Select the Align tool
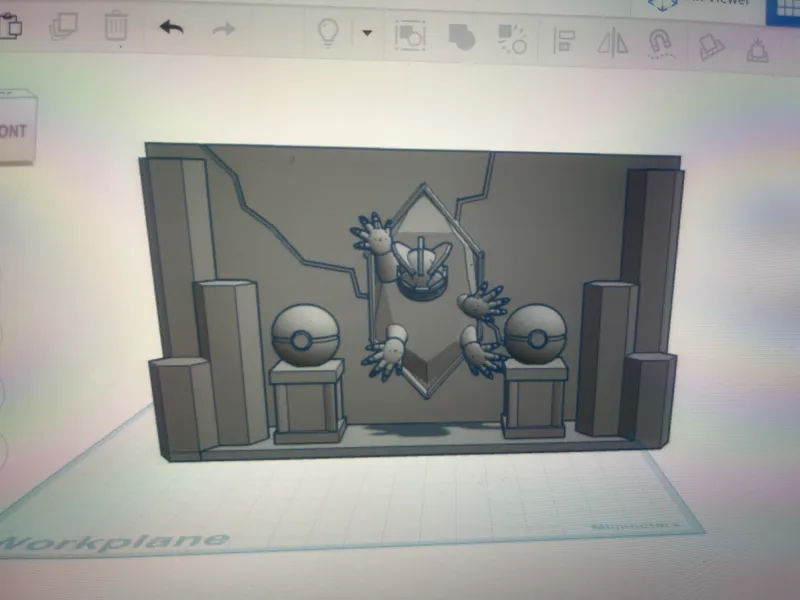 [x=564, y=41]
